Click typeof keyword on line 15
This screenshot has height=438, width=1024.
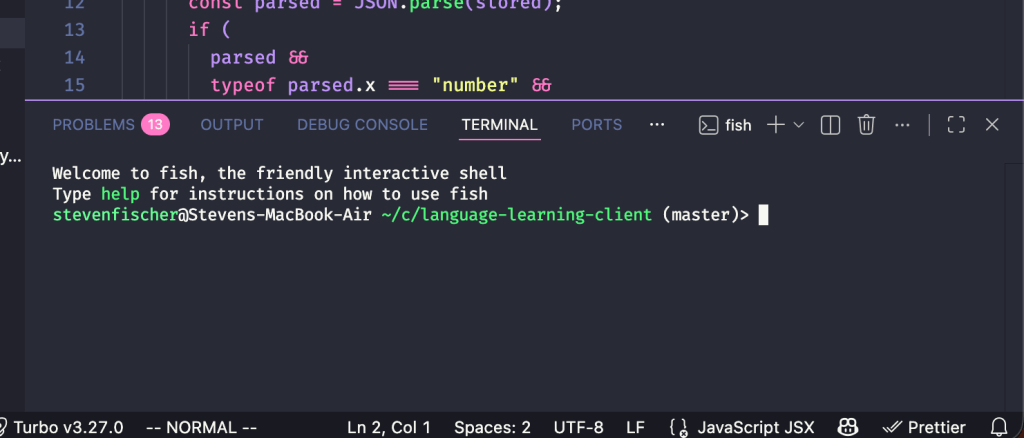(243, 85)
